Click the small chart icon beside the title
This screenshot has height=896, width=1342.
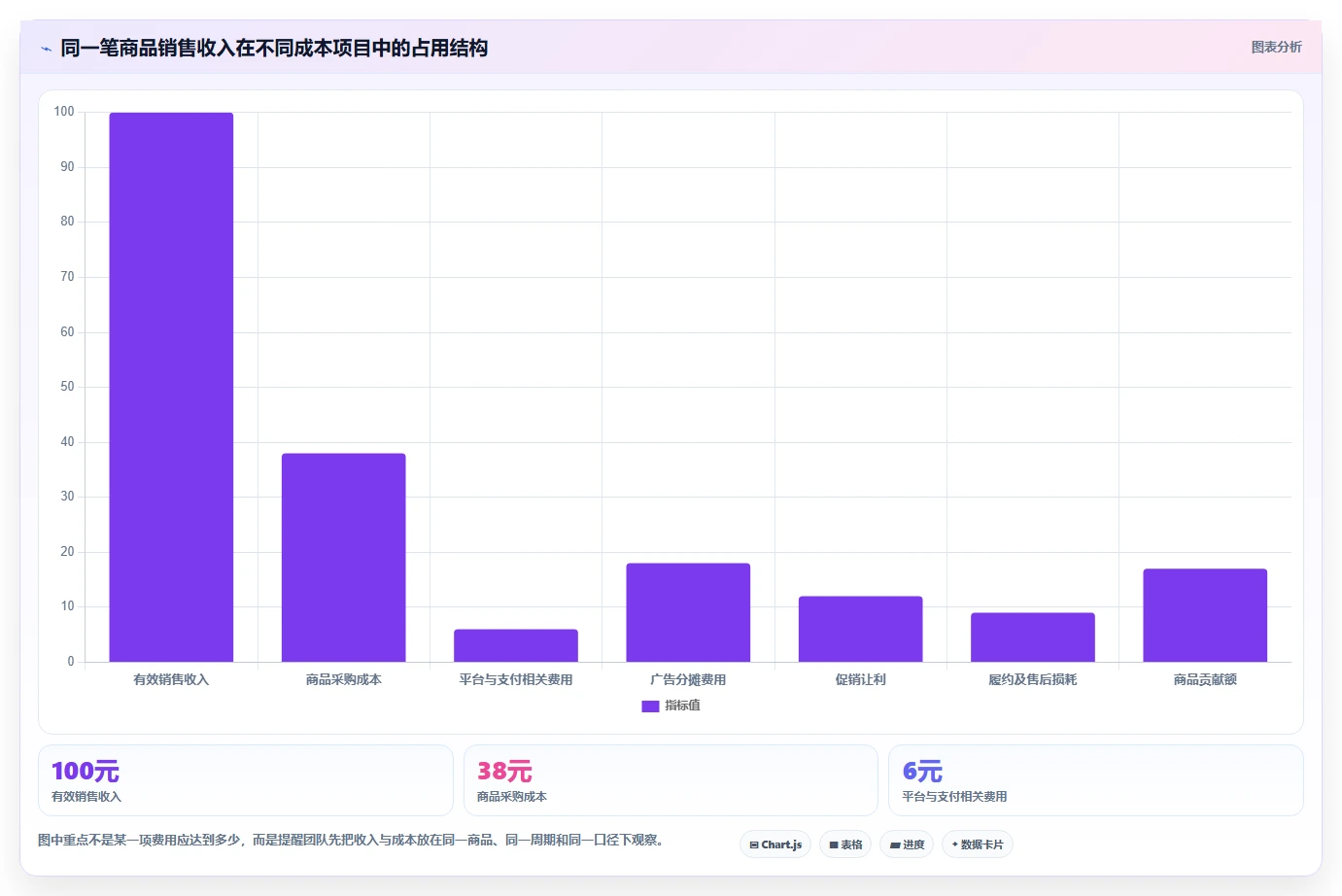pyautogui.click(x=46, y=49)
